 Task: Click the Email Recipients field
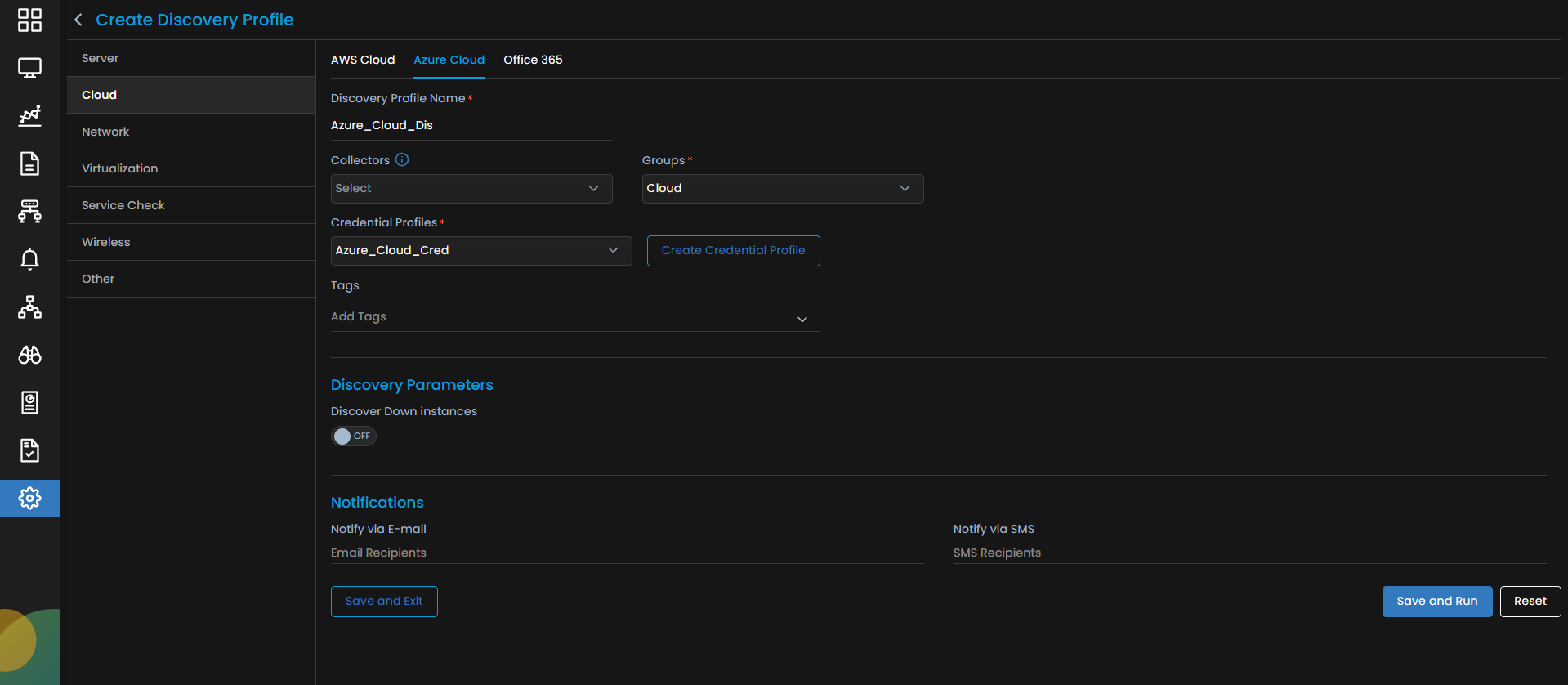coord(628,553)
